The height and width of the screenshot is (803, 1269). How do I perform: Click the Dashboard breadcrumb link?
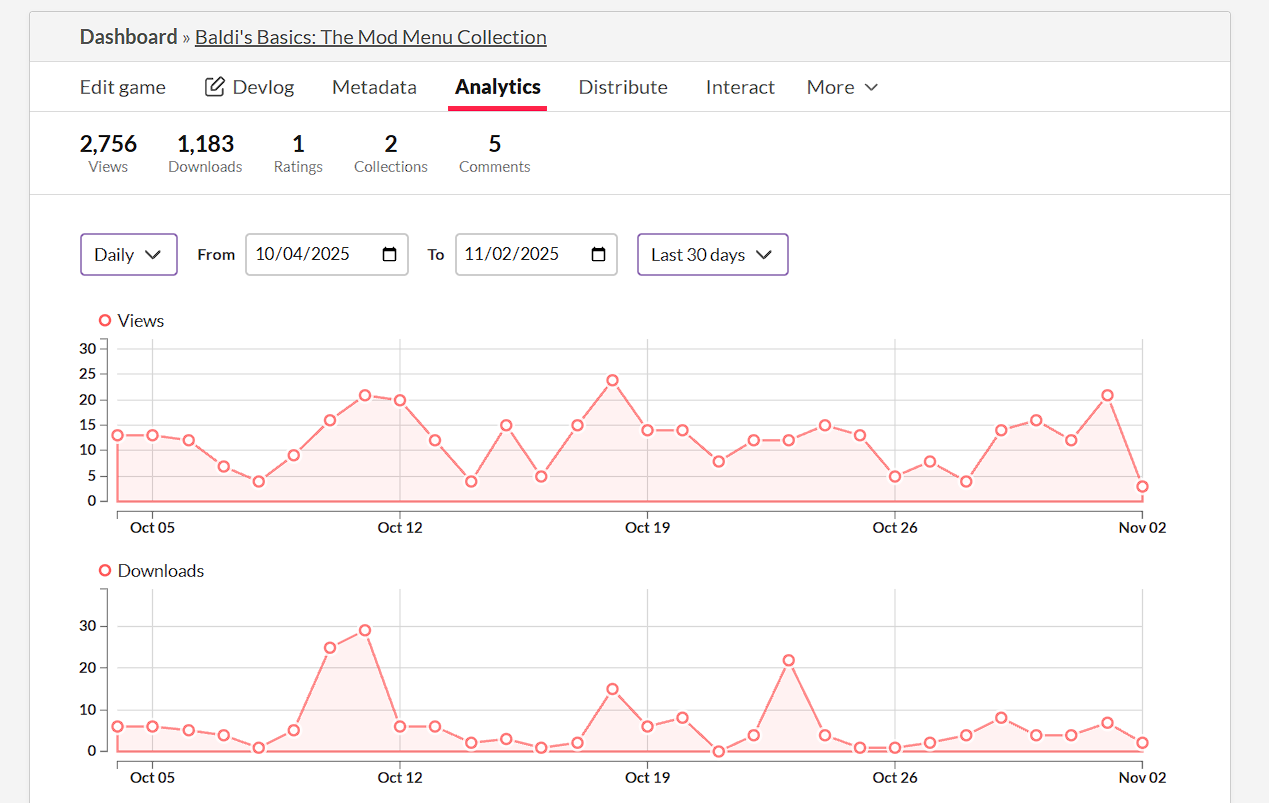[x=128, y=37]
